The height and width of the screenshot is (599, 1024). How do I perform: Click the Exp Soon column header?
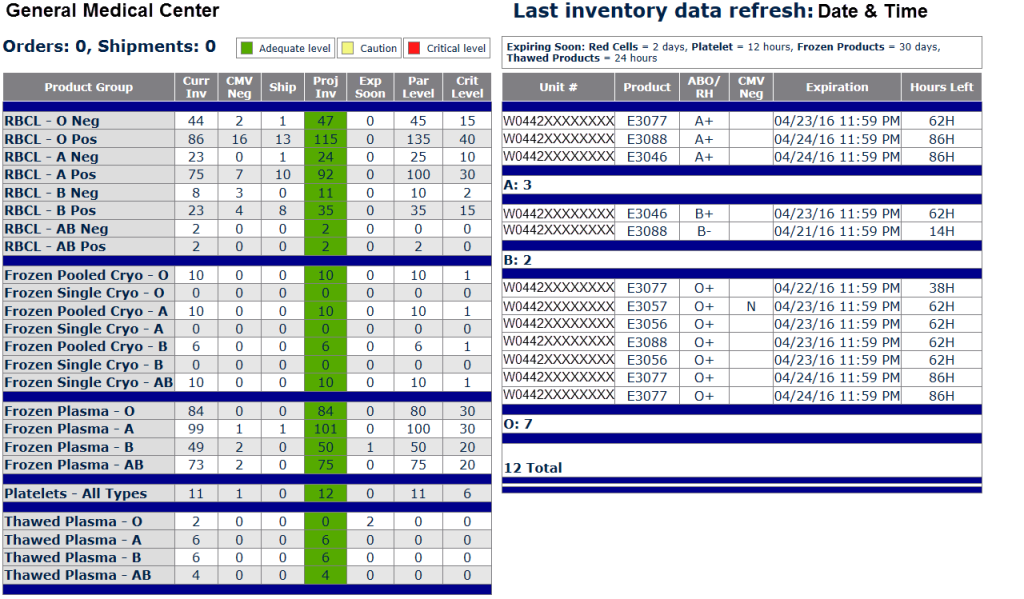[370, 87]
